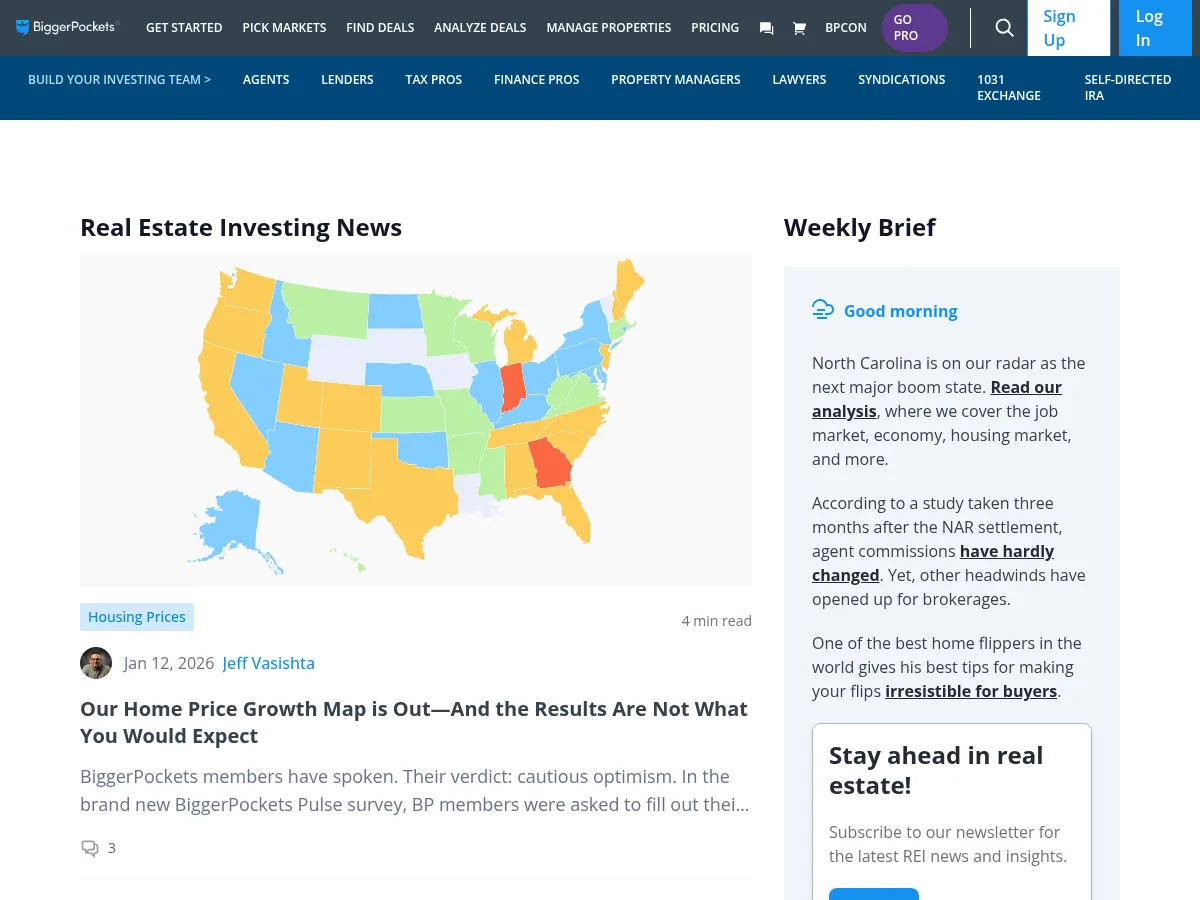Open the Analyze Deals menu
The width and height of the screenshot is (1200, 900).
(x=480, y=27)
